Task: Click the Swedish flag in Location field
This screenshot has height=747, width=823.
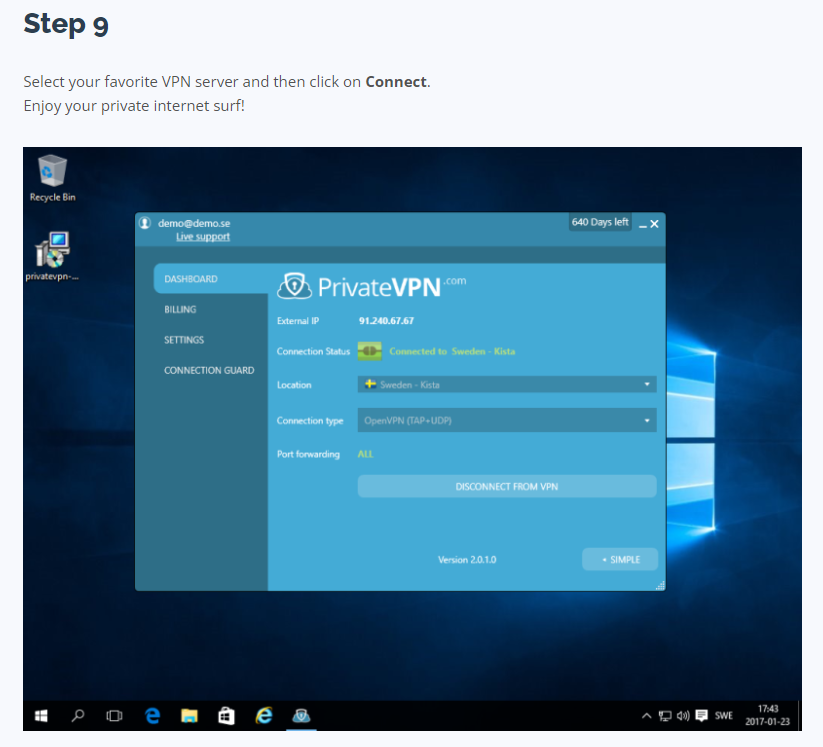Action: click(x=371, y=384)
